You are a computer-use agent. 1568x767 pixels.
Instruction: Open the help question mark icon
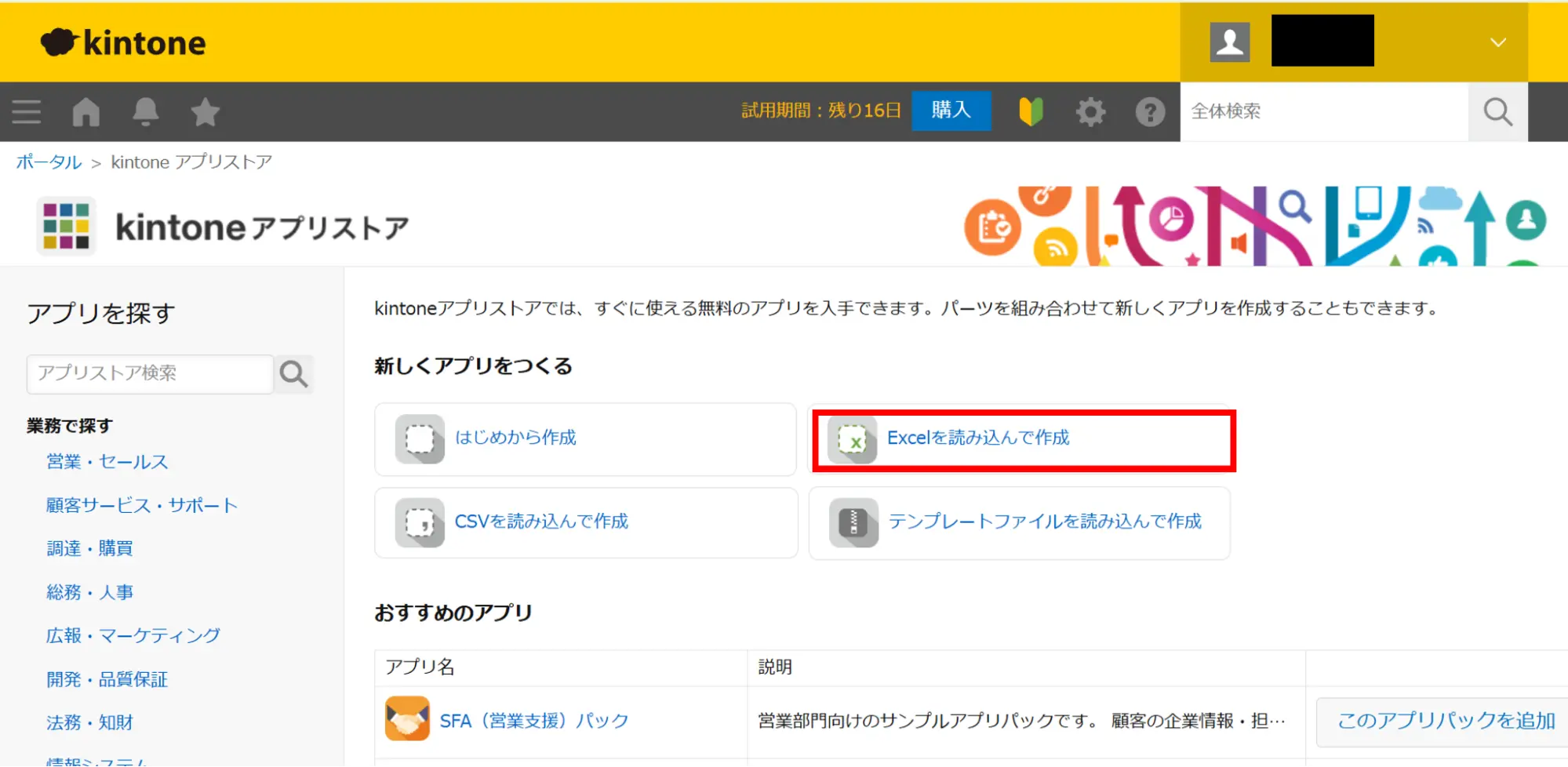1150,112
